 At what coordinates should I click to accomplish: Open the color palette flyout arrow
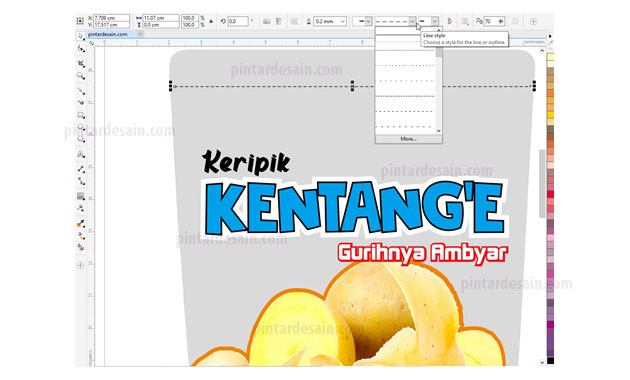[x=550, y=36]
